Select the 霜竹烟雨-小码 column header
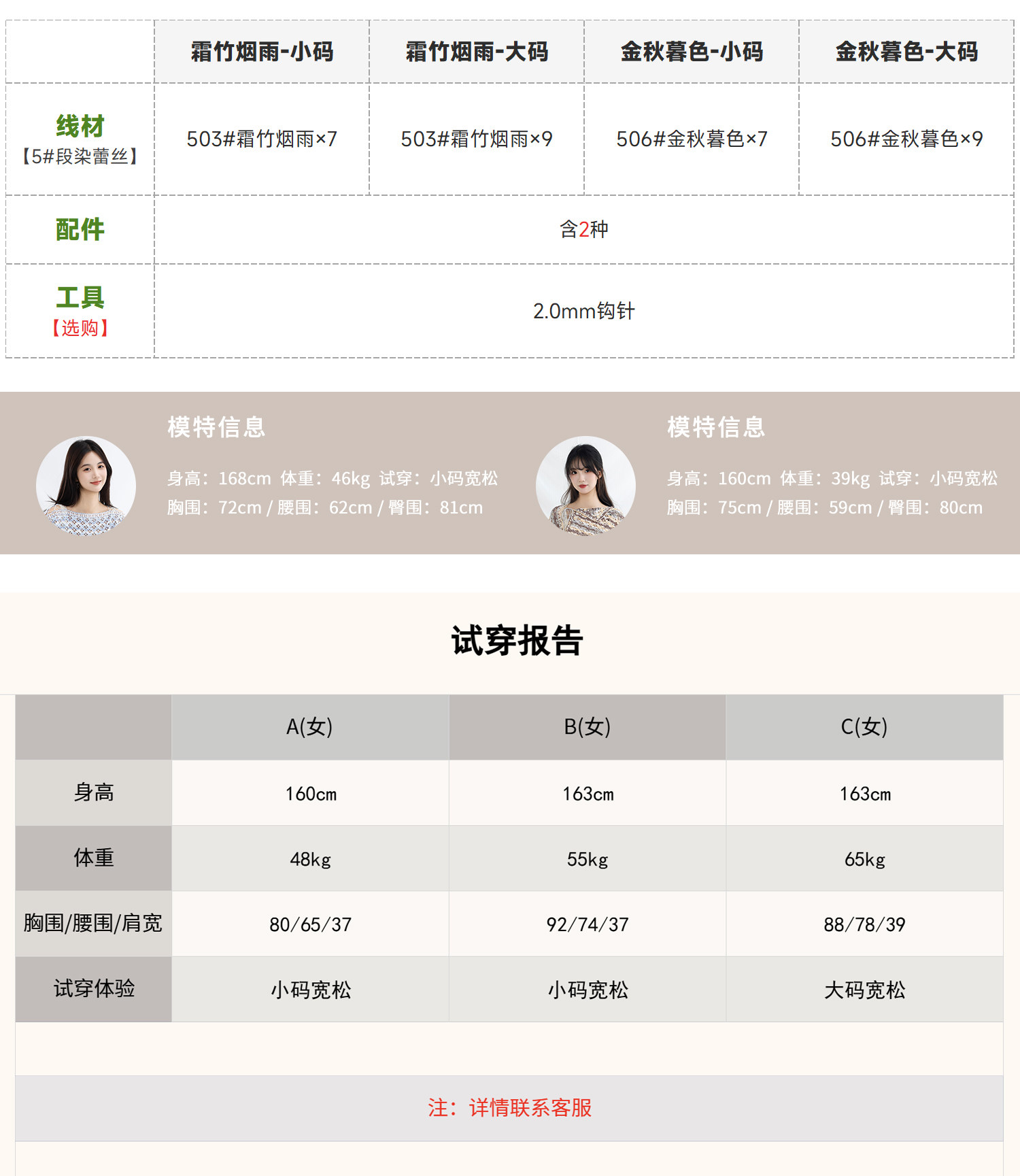1020x1176 pixels. tap(262, 52)
